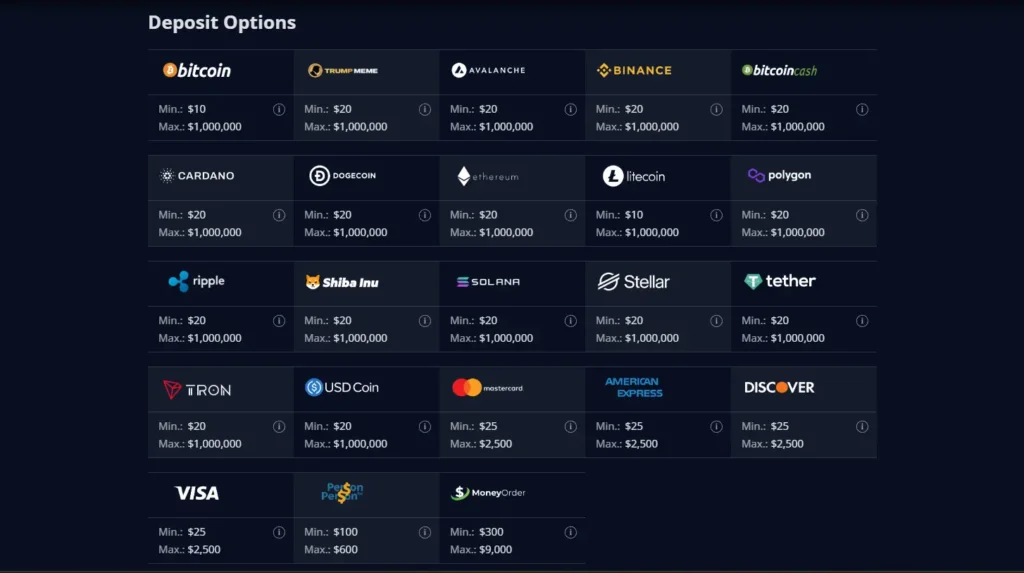
Task: Show info for Ethereum deposit limits
Action: pyautogui.click(x=571, y=215)
